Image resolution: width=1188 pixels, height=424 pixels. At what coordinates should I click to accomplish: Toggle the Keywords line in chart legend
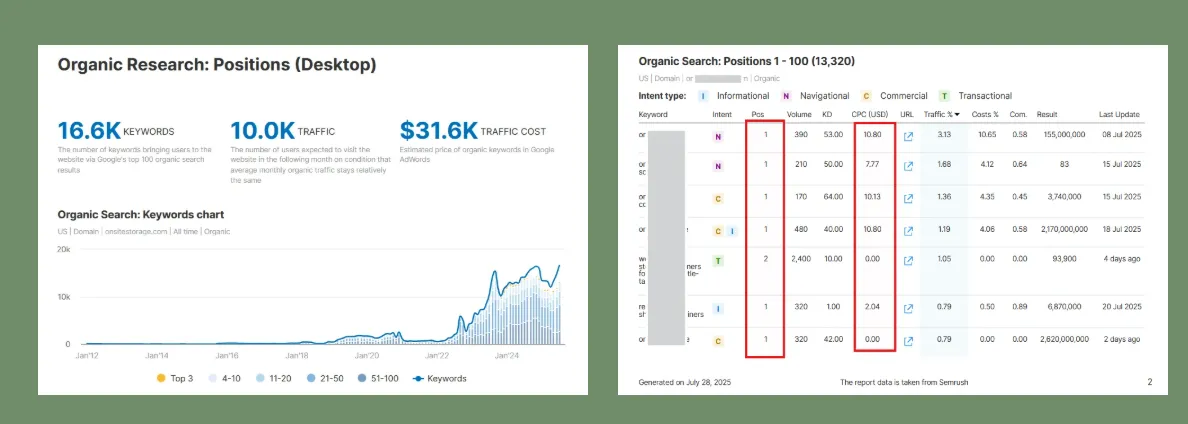(439, 378)
